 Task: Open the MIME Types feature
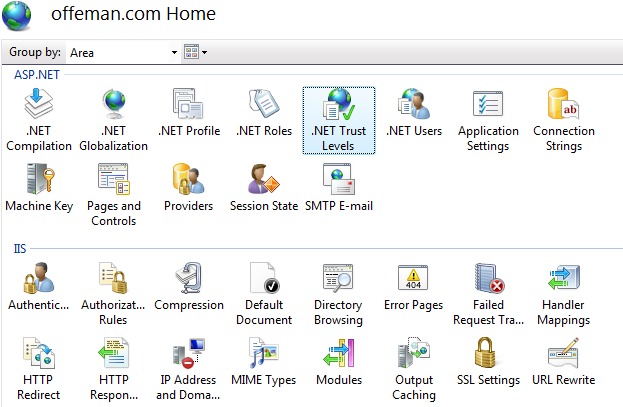pos(264,362)
